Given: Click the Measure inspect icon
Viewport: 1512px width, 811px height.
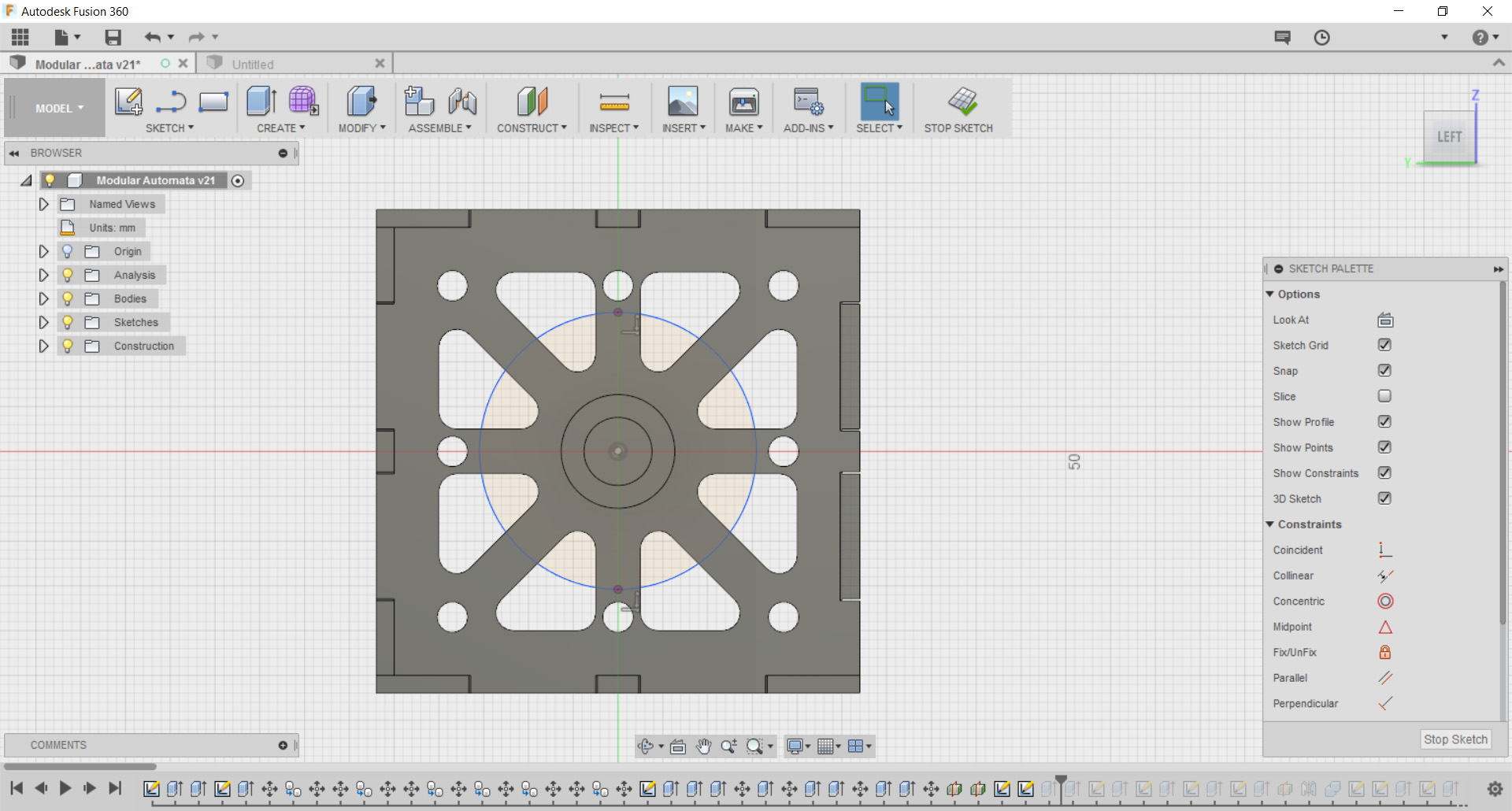Looking at the screenshot, I should click(614, 102).
